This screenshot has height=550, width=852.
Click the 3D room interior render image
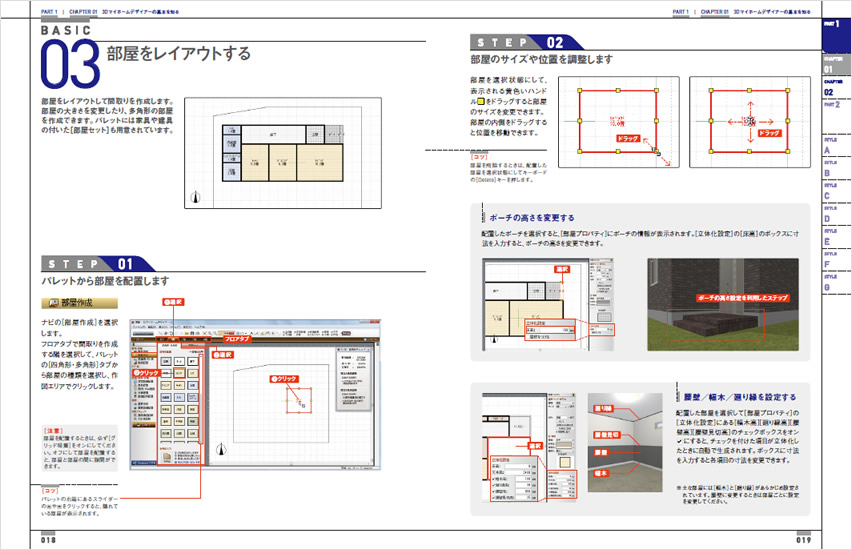coord(625,442)
